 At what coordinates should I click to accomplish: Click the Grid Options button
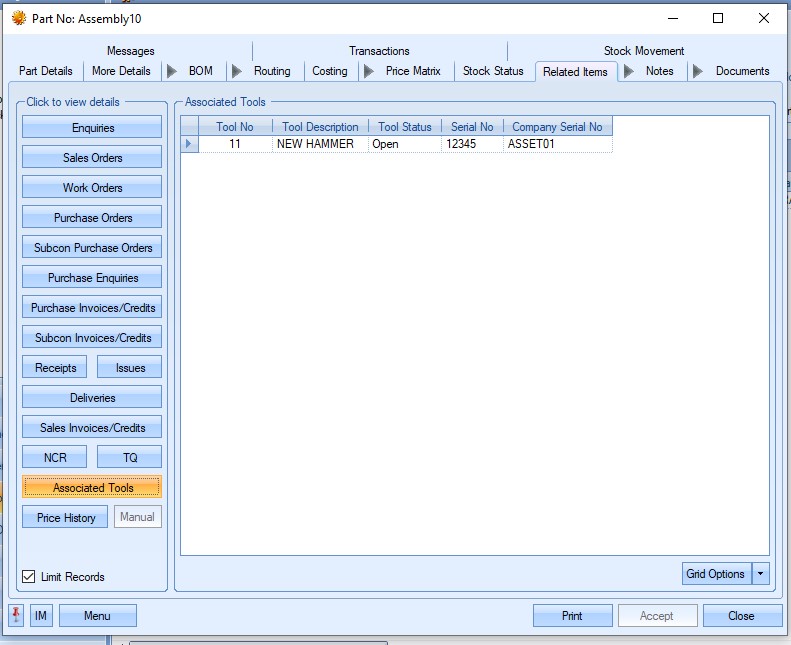715,574
